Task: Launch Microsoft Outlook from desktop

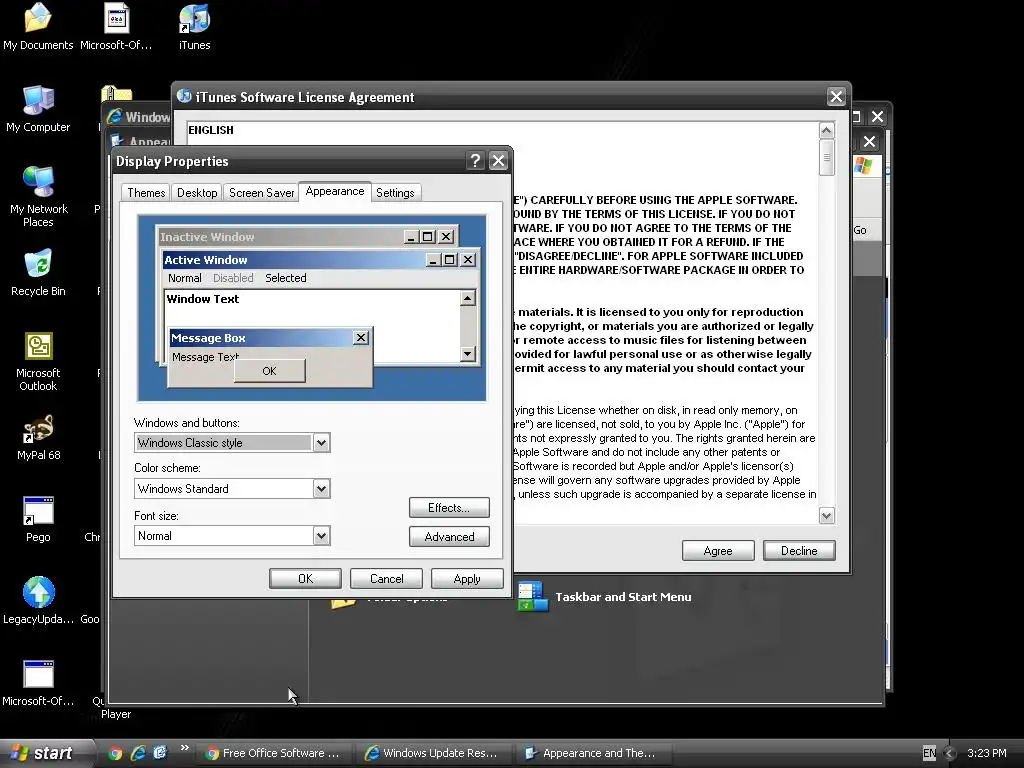Action: coord(38,361)
